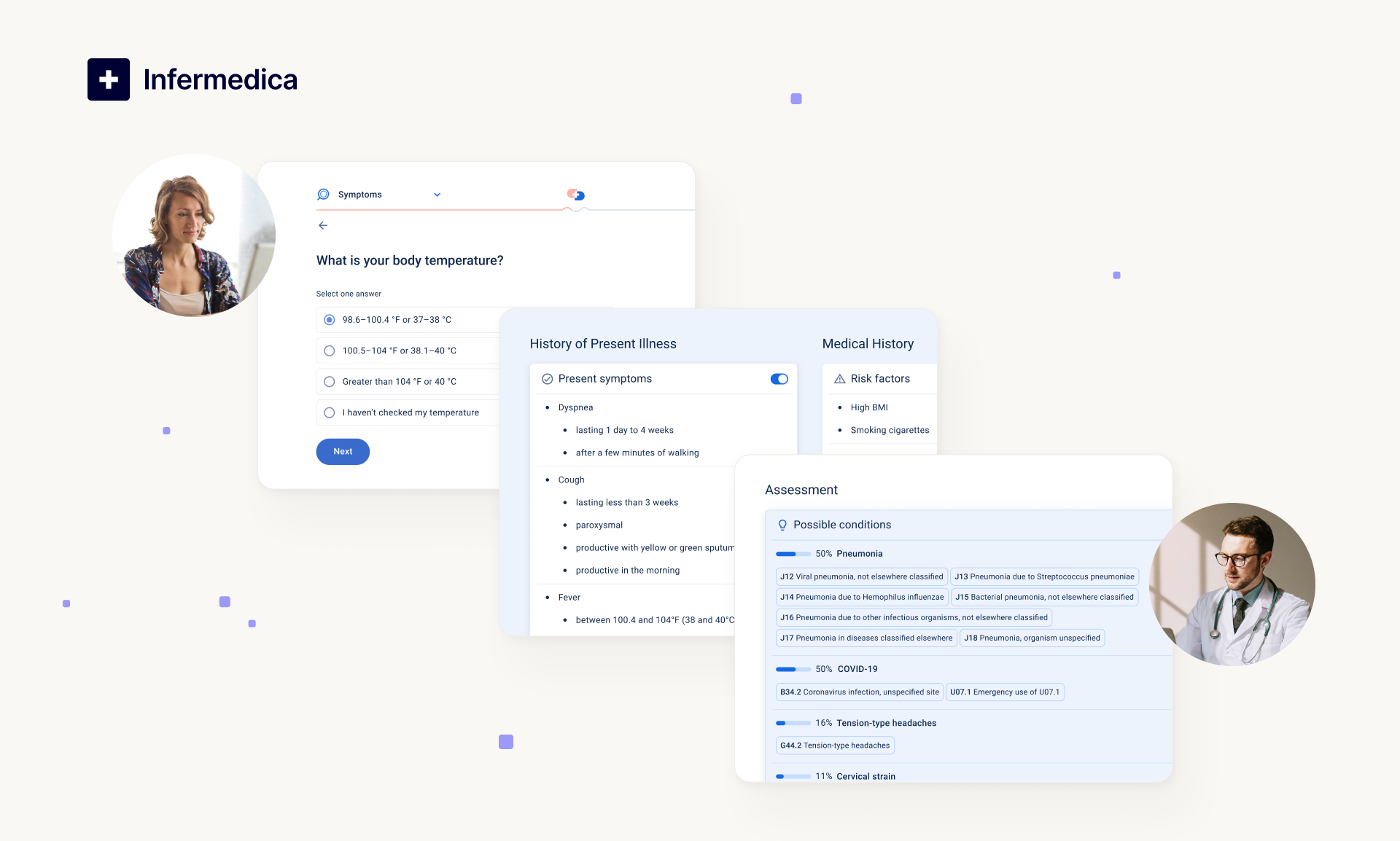Image resolution: width=1400 pixels, height=841 pixels.
Task: Click the progress bar pill marker icon
Action: (576, 195)
